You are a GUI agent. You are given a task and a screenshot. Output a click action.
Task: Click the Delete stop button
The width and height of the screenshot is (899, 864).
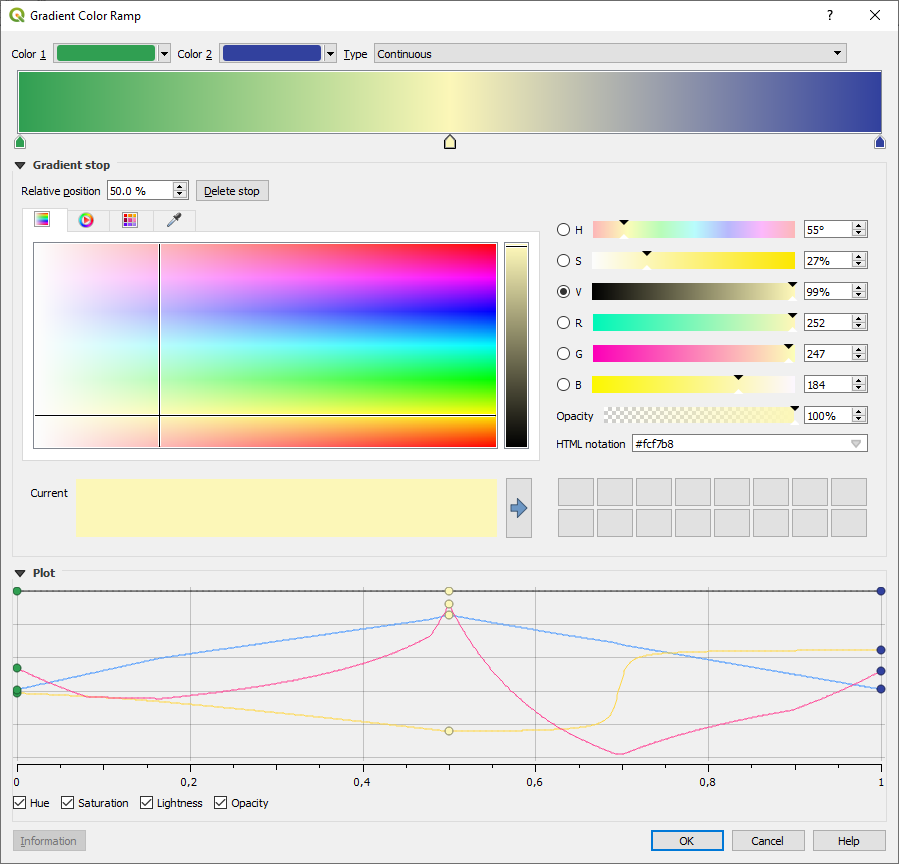232,191
